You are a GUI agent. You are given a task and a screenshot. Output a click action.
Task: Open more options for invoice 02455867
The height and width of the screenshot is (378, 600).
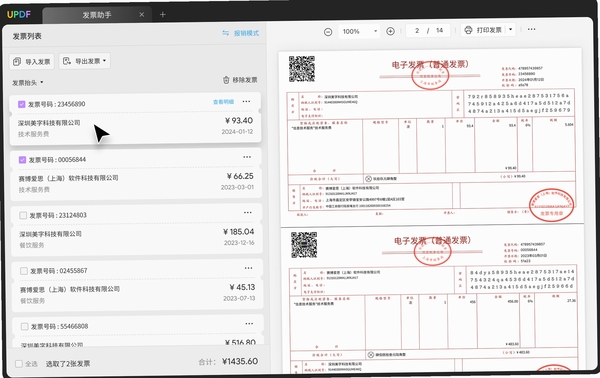[x=249, y=268]
